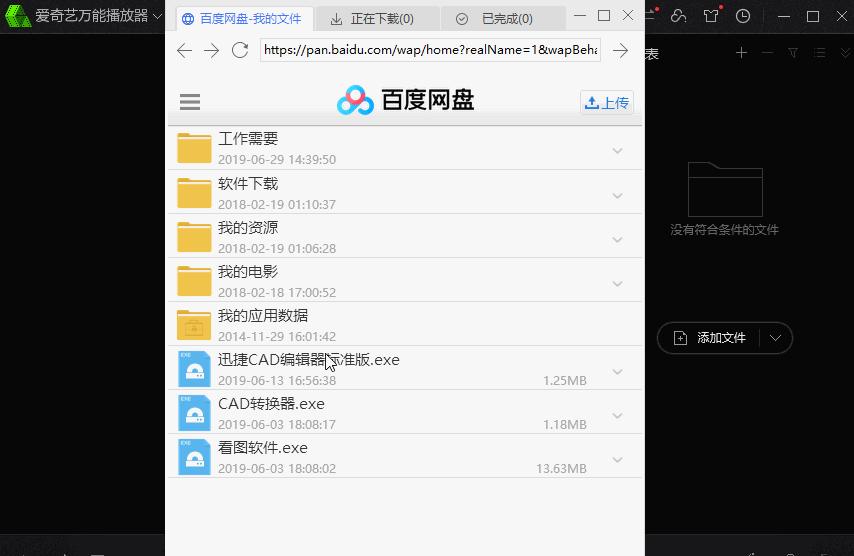Open the 我的应用数据 folder
Image resolution: width=854 pixels, height=556 pixels.
click(x=405, y=325)
